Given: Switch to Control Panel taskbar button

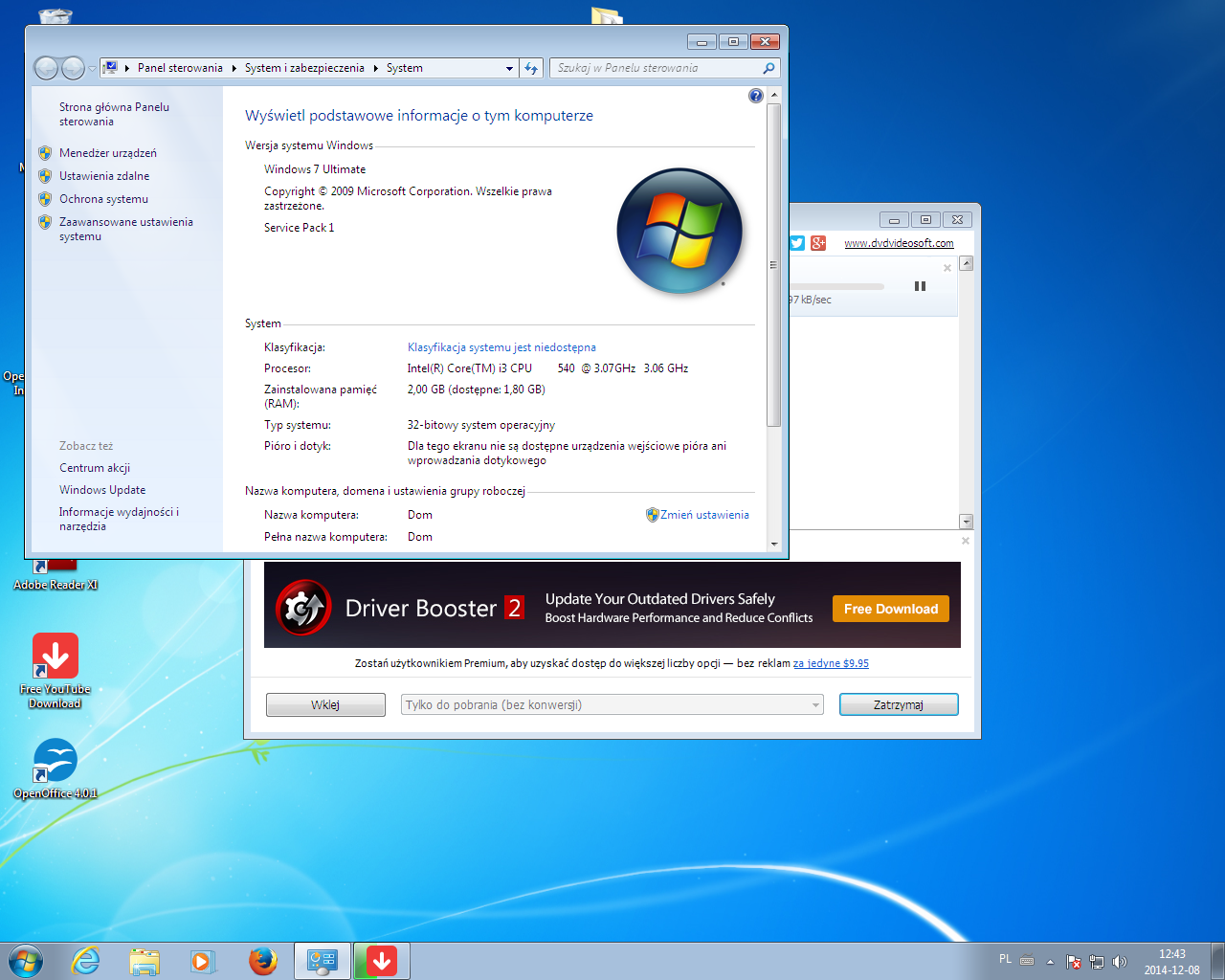Looking at the screenshot, I should click(323, 961).
